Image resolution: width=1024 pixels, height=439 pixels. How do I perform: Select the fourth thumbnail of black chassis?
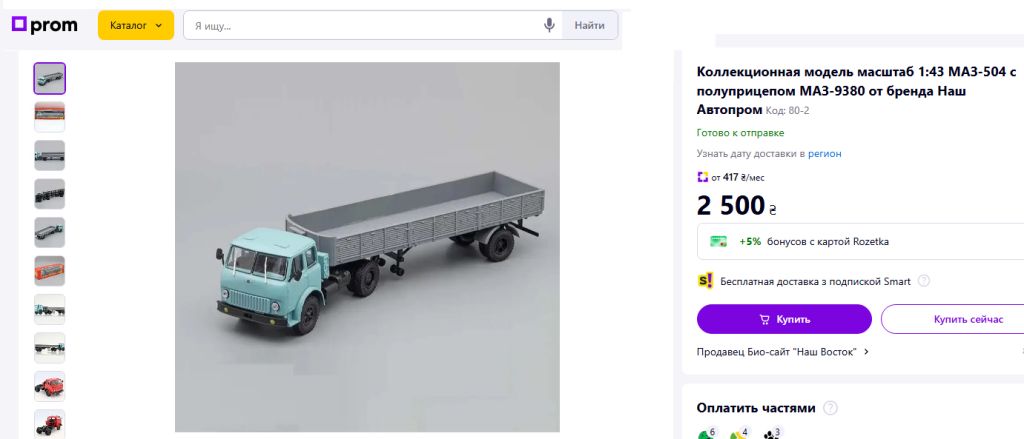50,194
